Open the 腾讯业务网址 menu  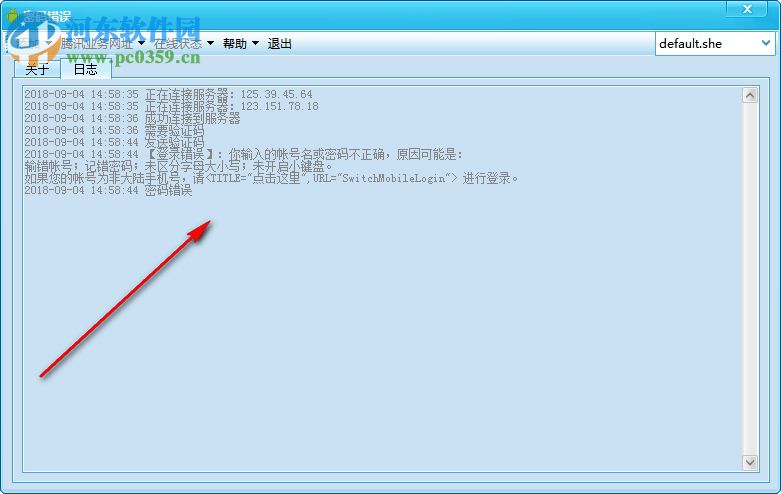pos(103,44)
